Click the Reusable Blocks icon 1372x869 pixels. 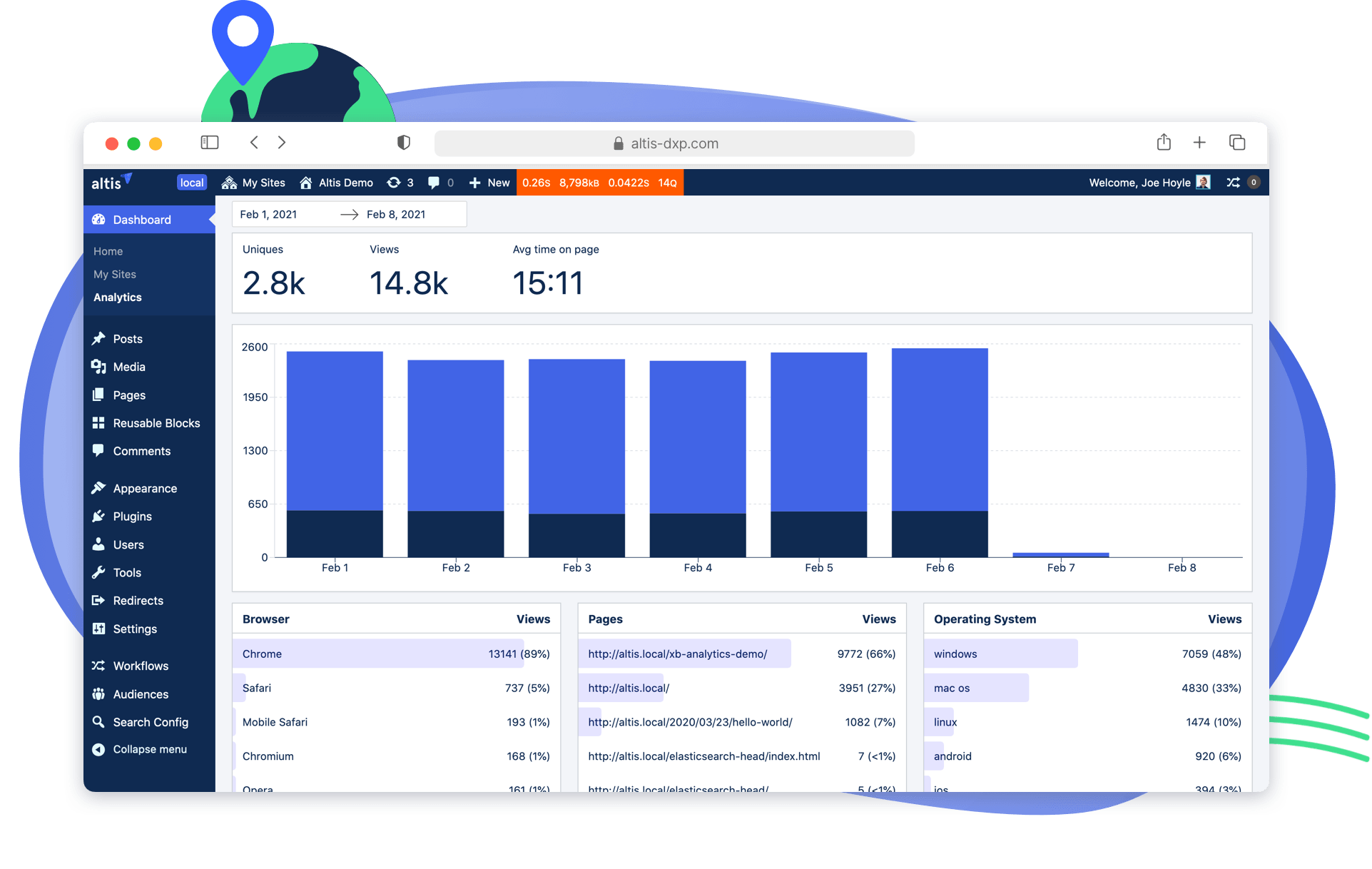(99, 422)
